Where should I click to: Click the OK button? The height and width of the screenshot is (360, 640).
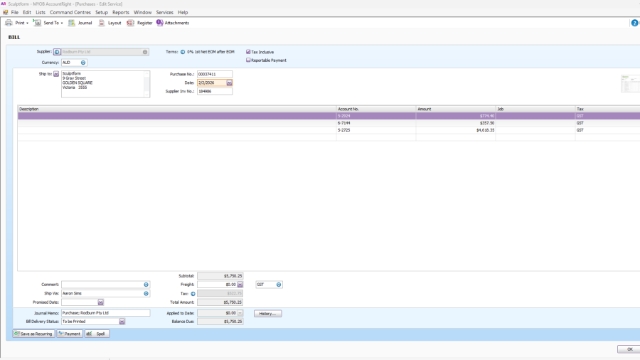[629, 349]
